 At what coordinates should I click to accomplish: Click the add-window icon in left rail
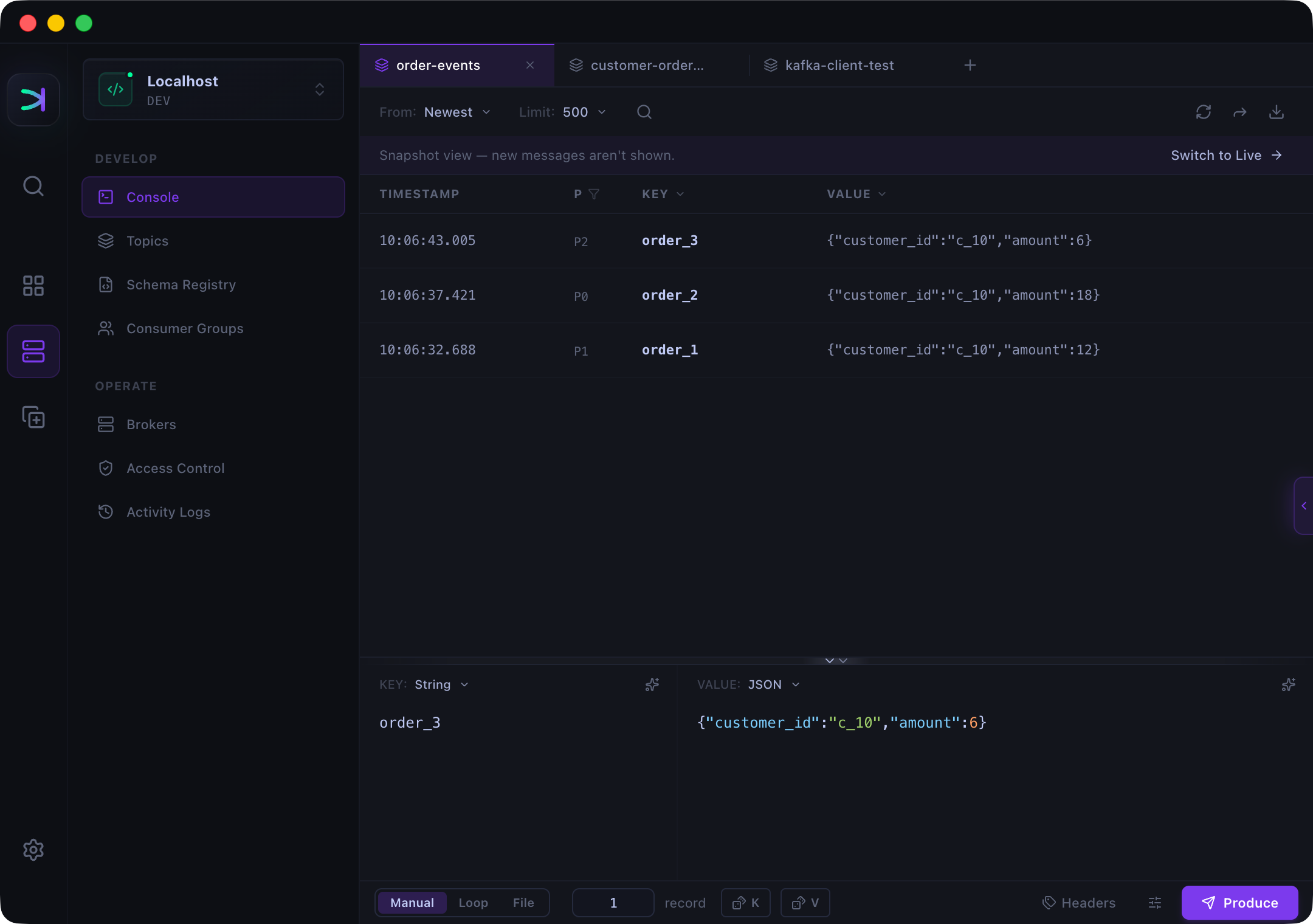point(33,417)
